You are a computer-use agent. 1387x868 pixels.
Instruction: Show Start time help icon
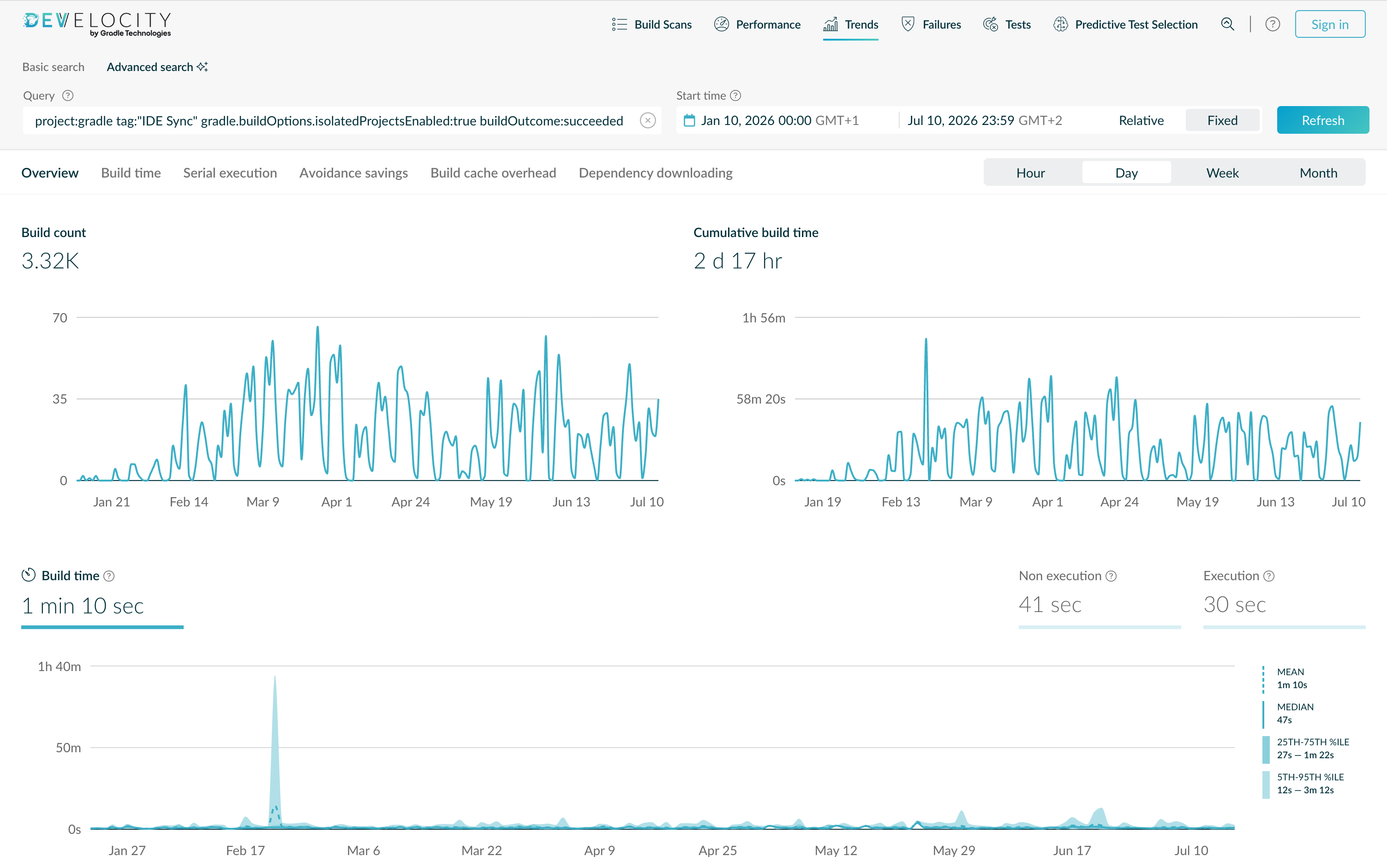[735, 95]
